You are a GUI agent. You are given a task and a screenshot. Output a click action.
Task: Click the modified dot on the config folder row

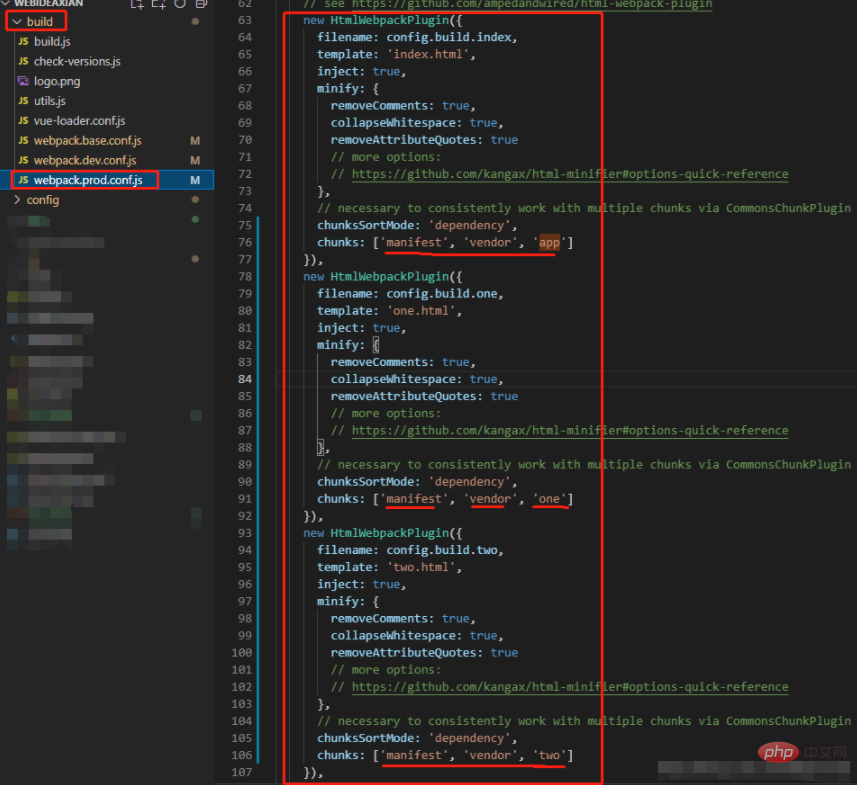pos(195,200)
